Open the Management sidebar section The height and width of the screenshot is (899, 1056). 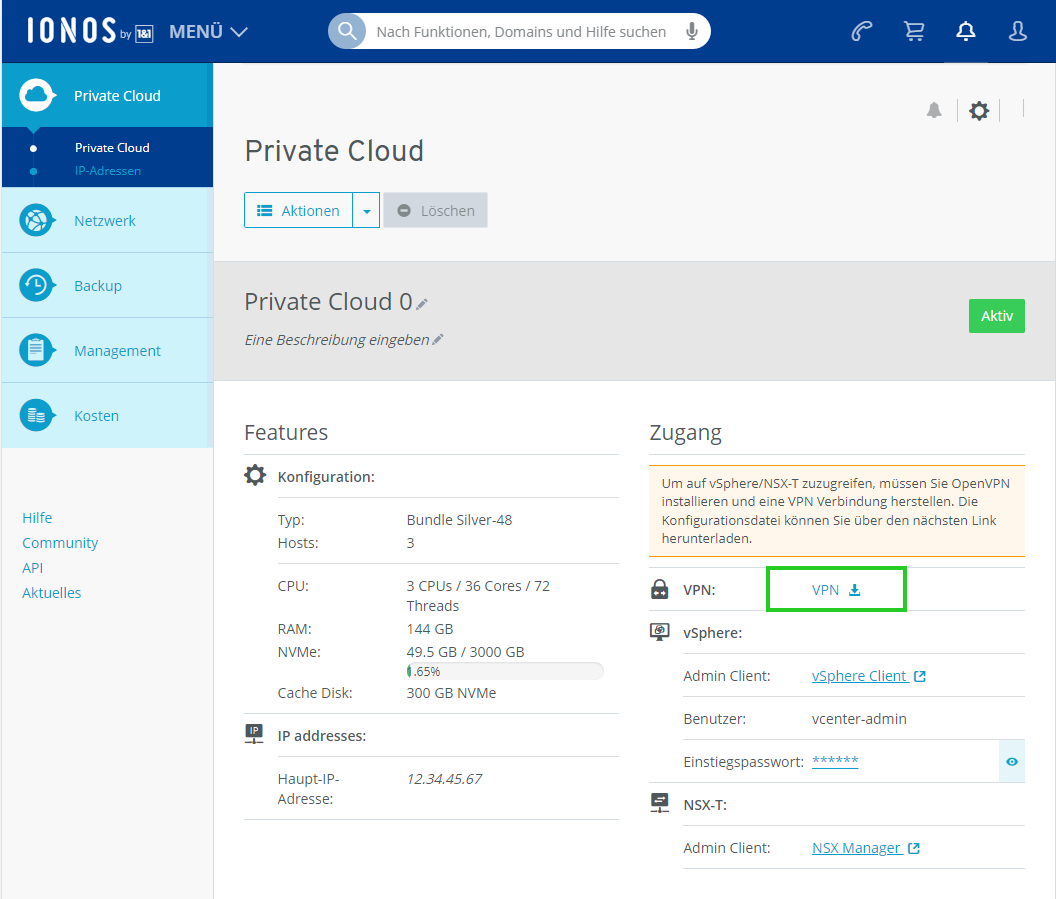pos(108,350)
